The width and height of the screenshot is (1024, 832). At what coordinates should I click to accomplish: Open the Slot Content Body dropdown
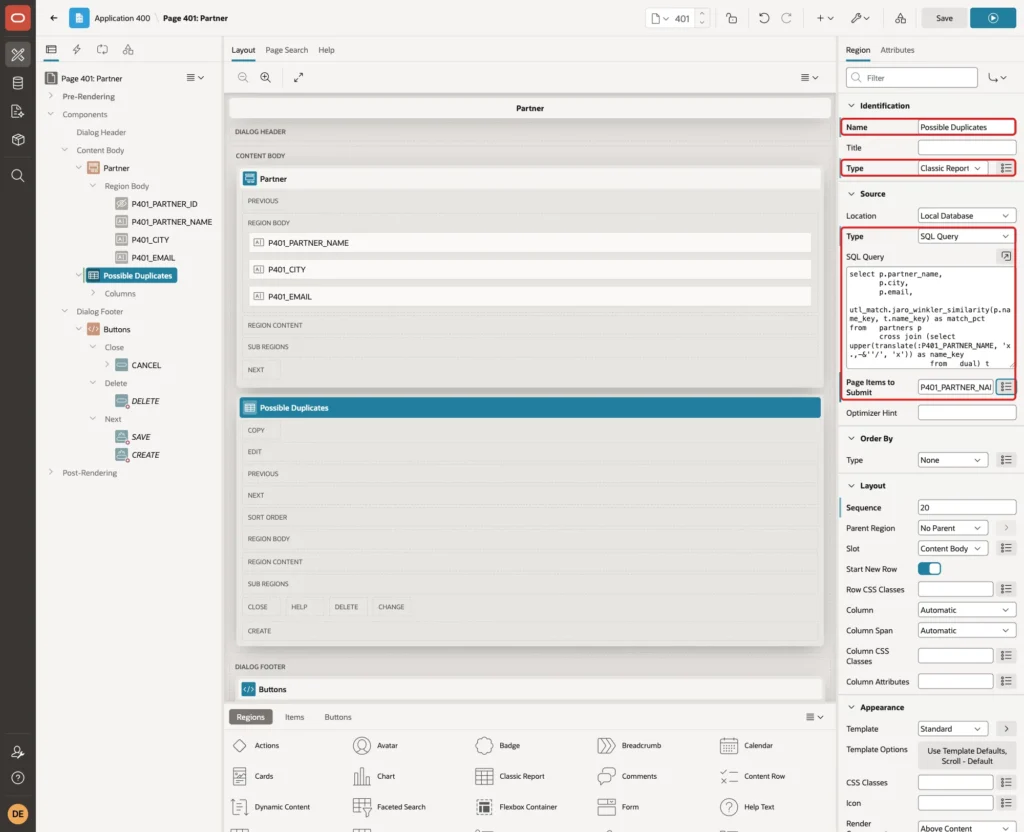[953, 548]
